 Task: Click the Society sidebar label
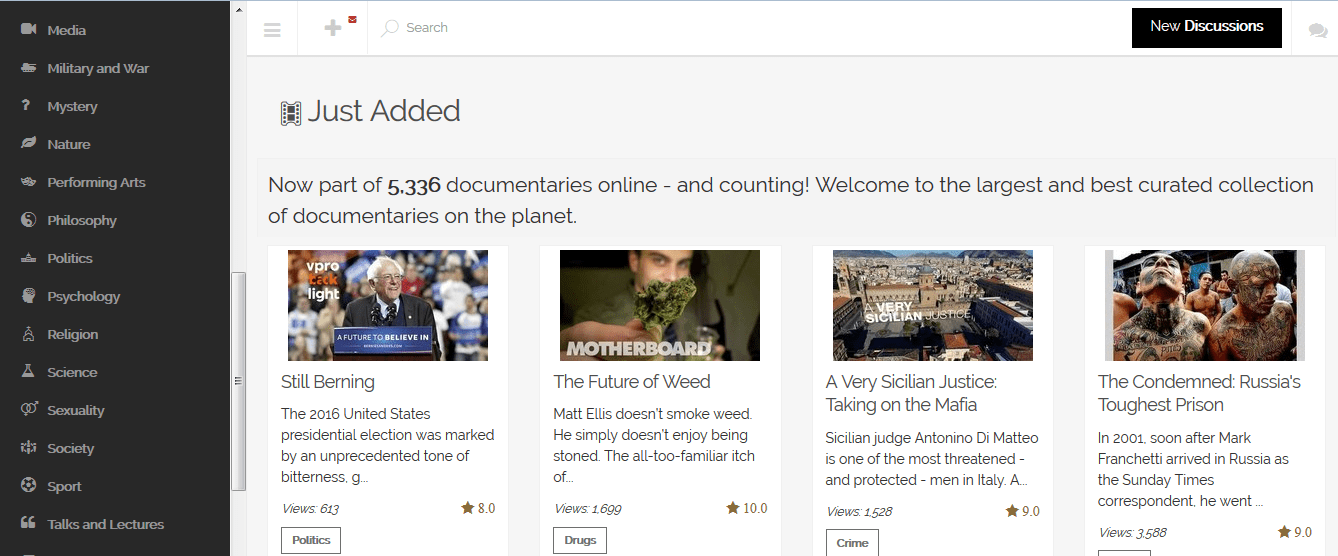coord(70,448)
